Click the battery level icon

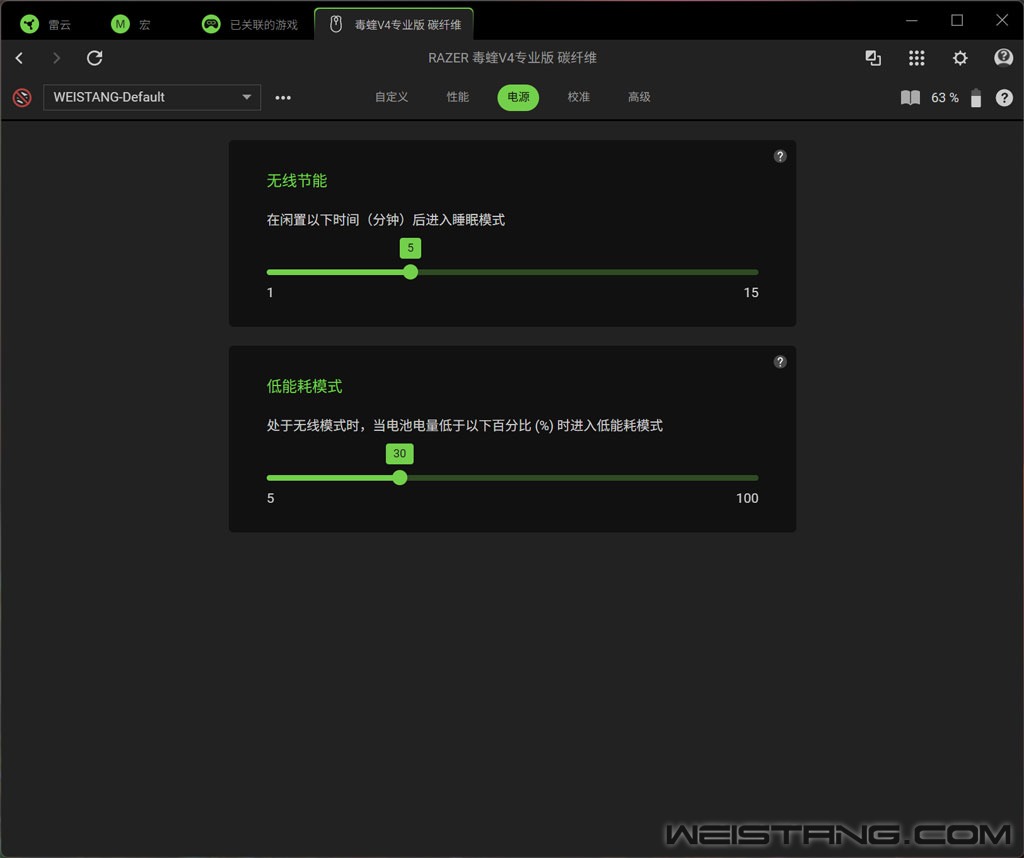click(x=976, y=98)
